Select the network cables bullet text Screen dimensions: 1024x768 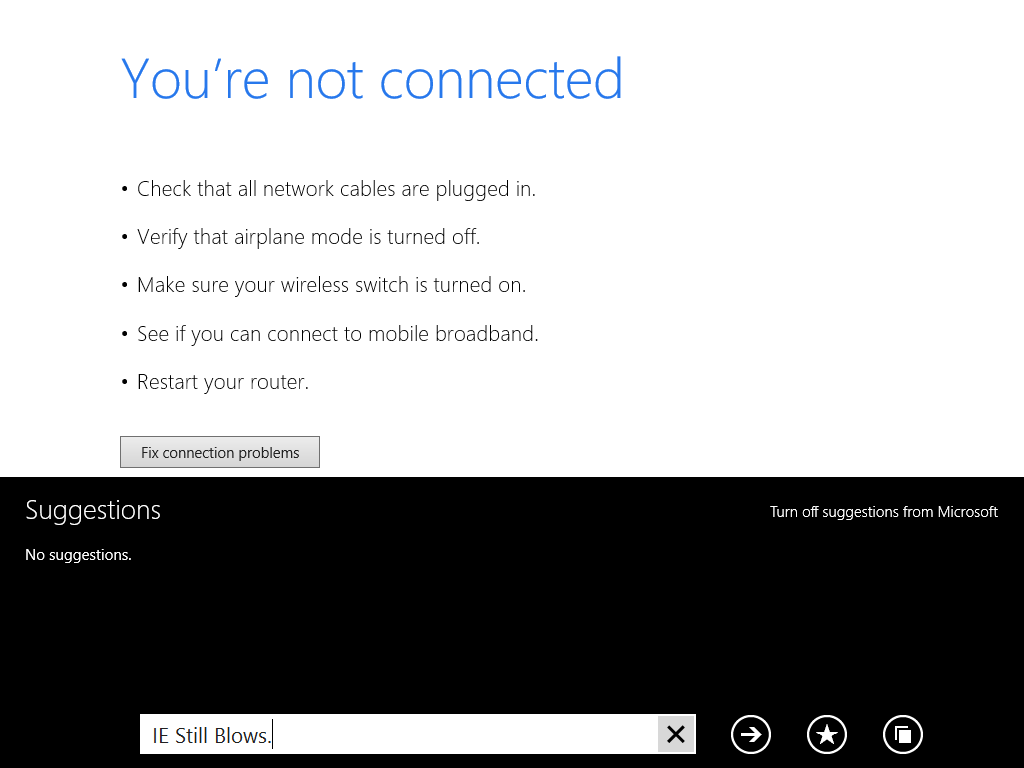click(336, 189)
